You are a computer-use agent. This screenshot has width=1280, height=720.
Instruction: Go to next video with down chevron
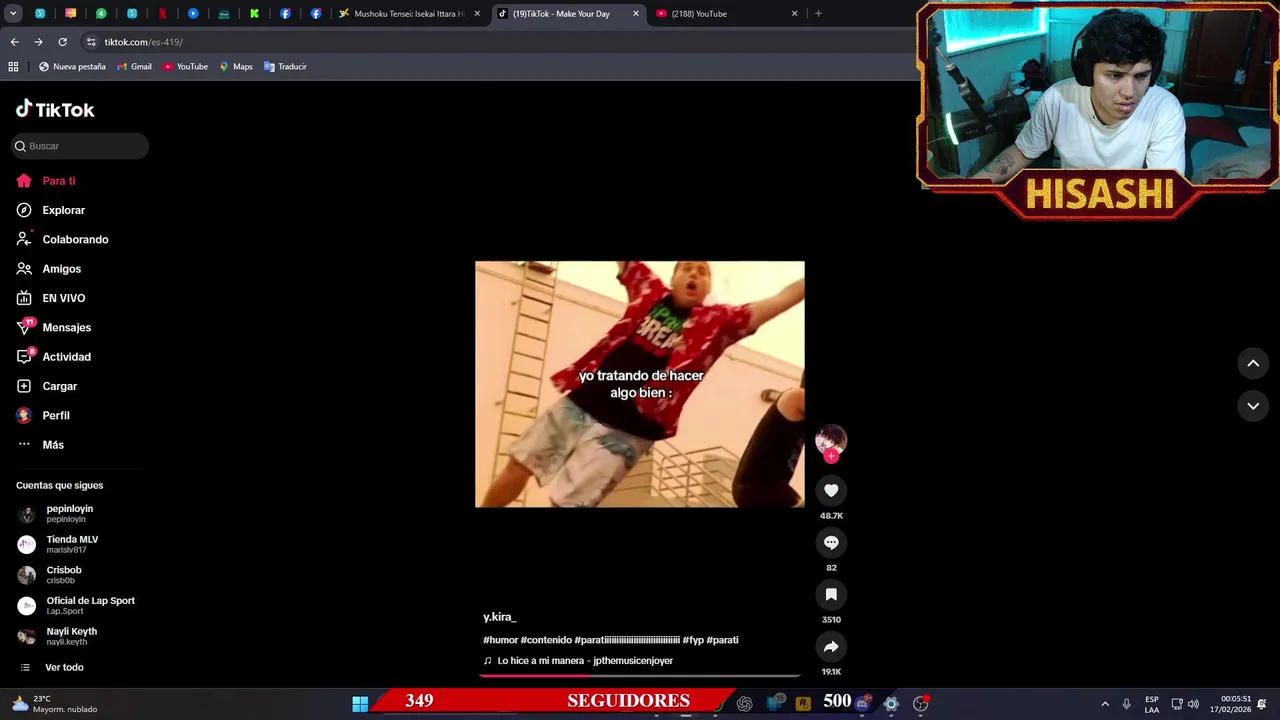tap(1253, 405)
